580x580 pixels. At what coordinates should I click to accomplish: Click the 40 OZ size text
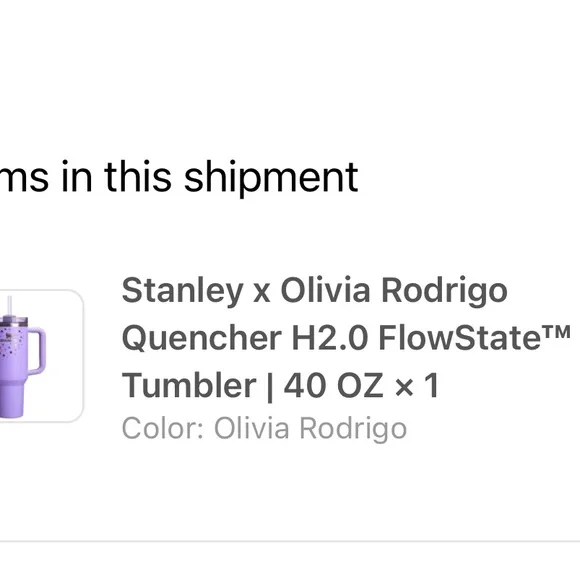coord(333,385)
